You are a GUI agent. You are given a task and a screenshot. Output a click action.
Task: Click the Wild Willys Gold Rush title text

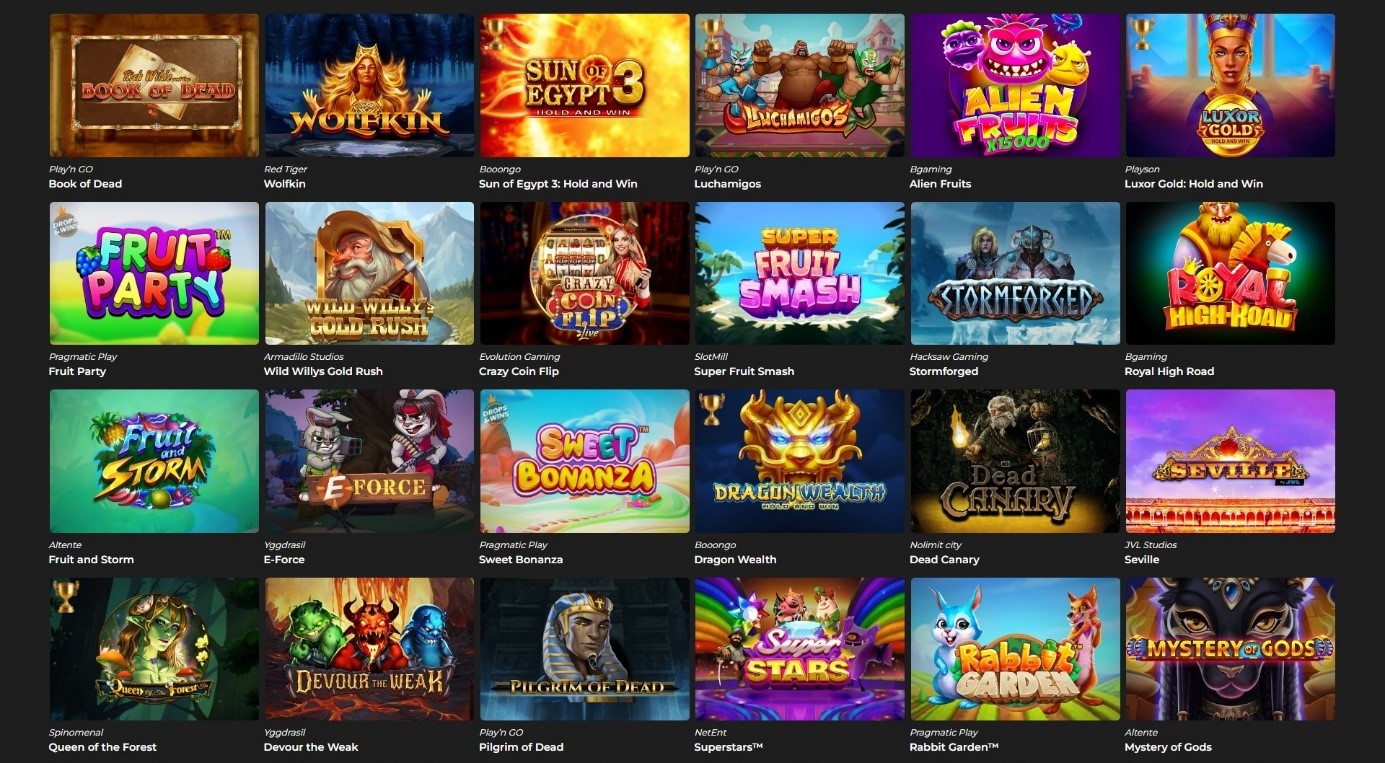pos(323,371)
